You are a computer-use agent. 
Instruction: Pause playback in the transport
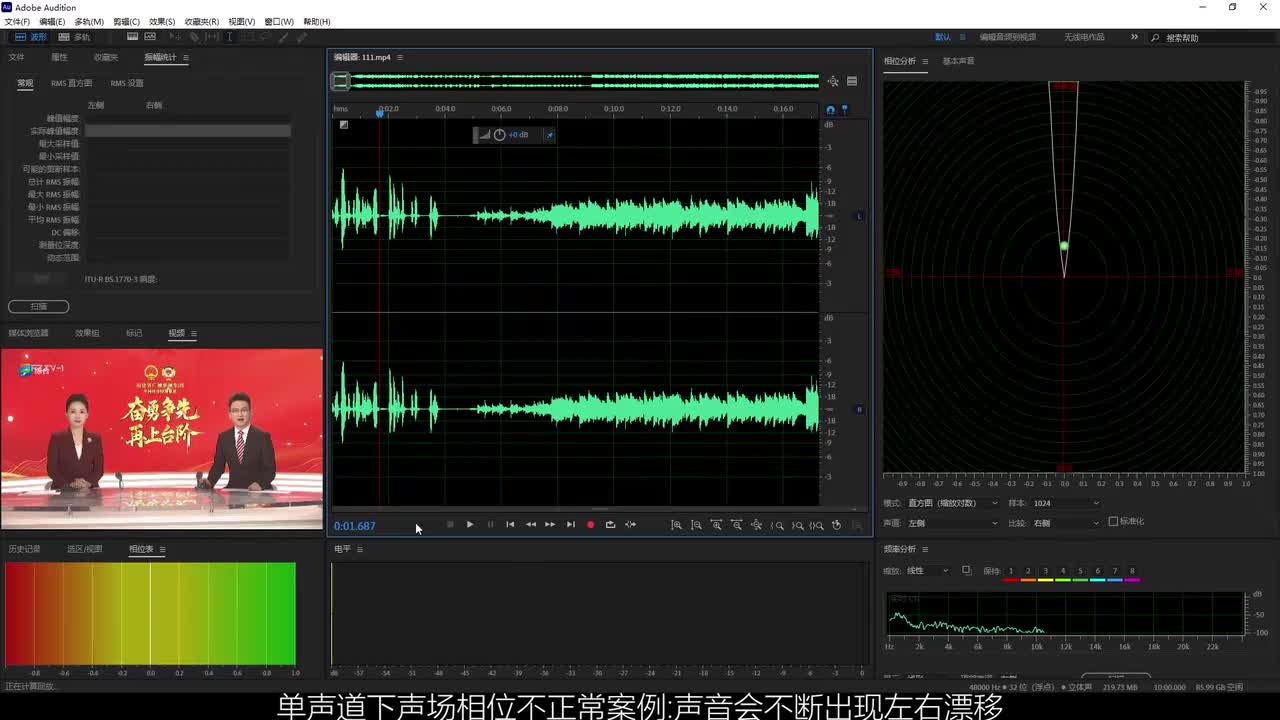tap(490, 525)
